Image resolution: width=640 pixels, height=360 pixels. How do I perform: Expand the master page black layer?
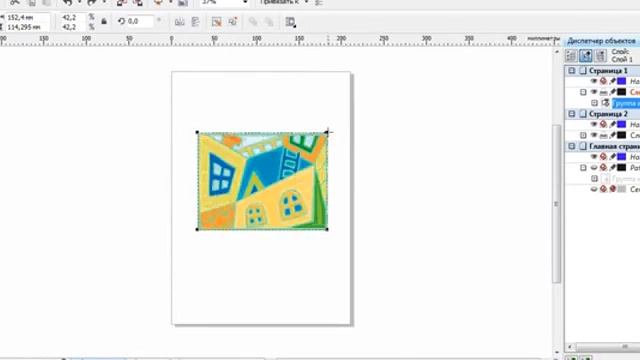(583, 168)
